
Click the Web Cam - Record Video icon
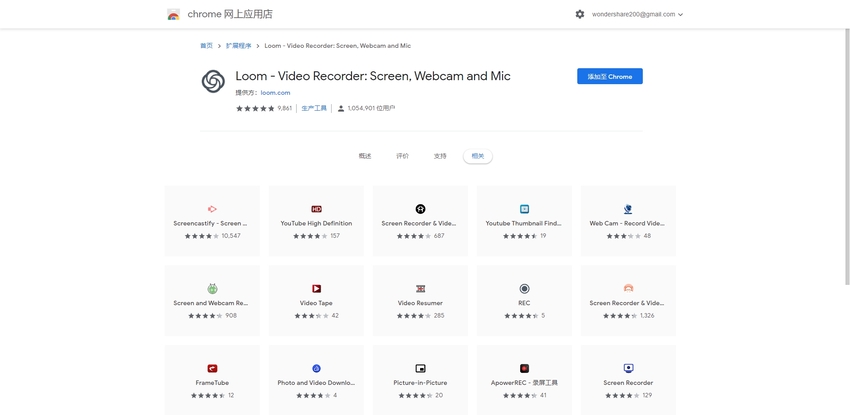tap(628, 209)
